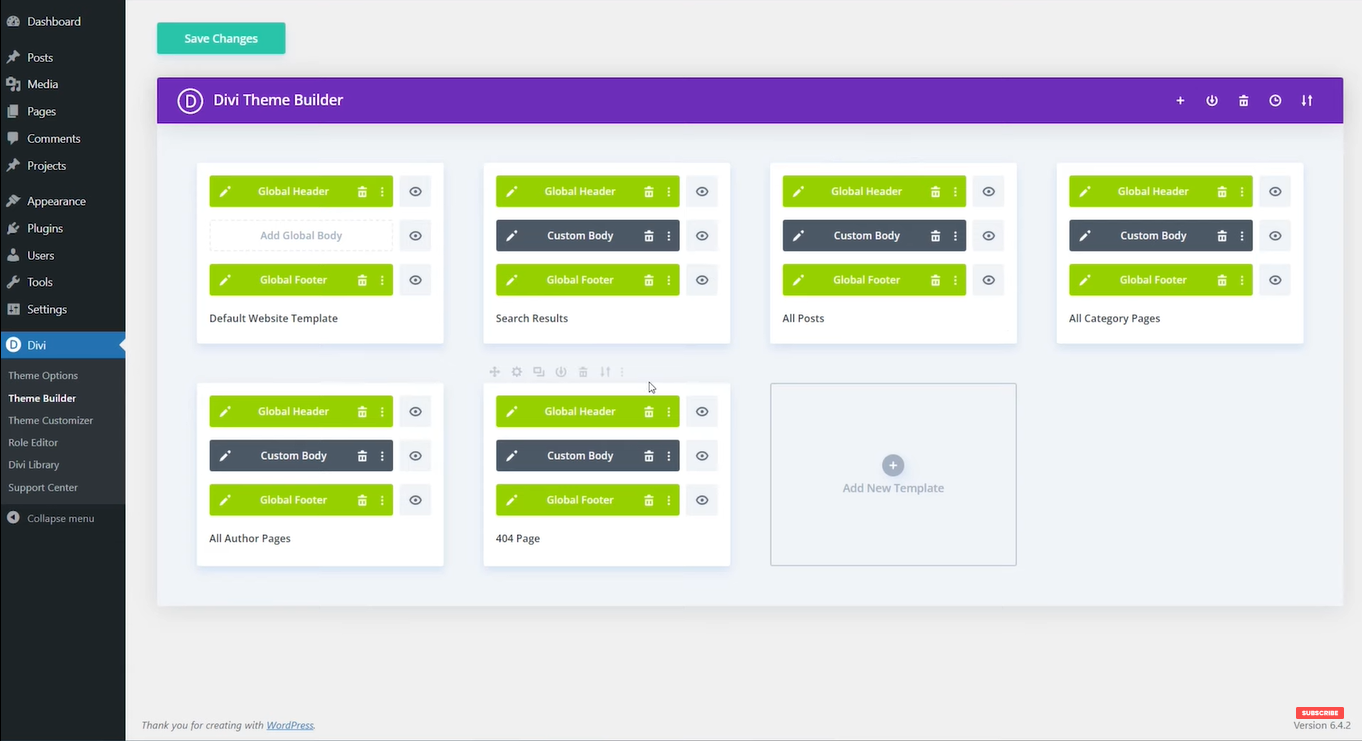Delete the 404 Page template via hover toolbar
The height and width of the screenshot is (741, 1362).
pyautogui.click(x=583, y=372)
